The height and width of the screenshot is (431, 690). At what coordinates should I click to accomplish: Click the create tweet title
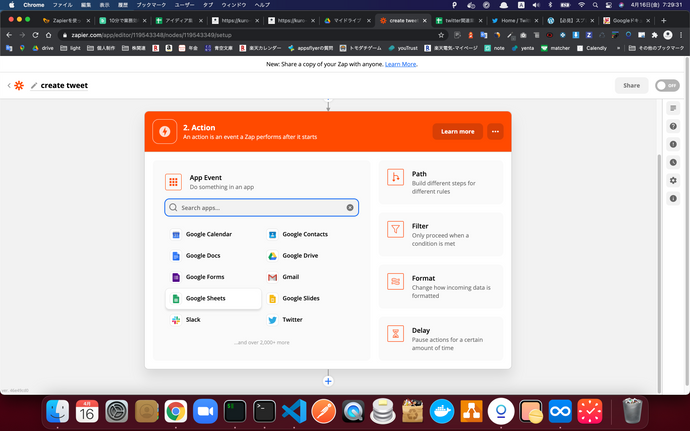click(x=64, y=85)
